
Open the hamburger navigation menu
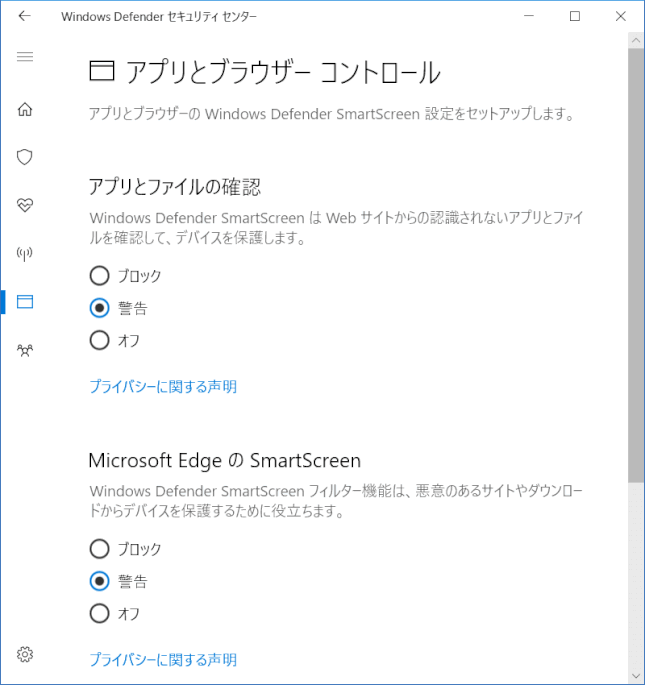25,56
